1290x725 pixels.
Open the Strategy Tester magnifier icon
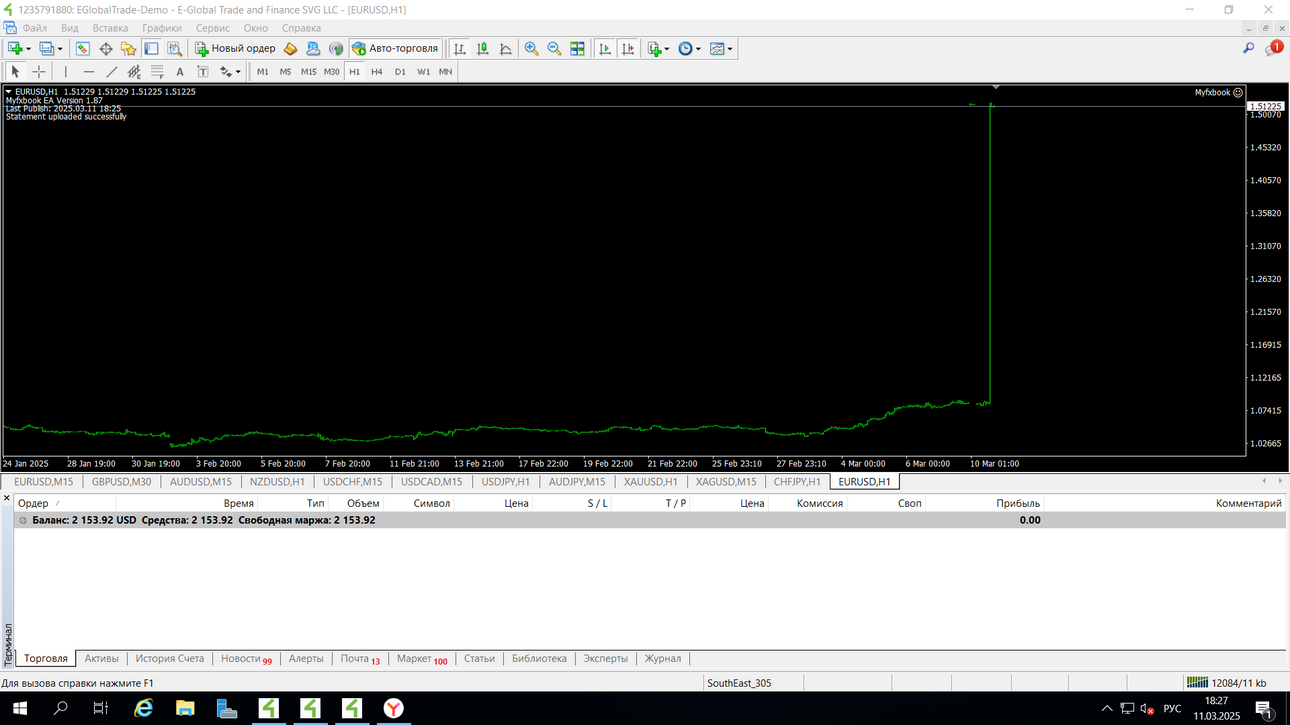point(175,48)
